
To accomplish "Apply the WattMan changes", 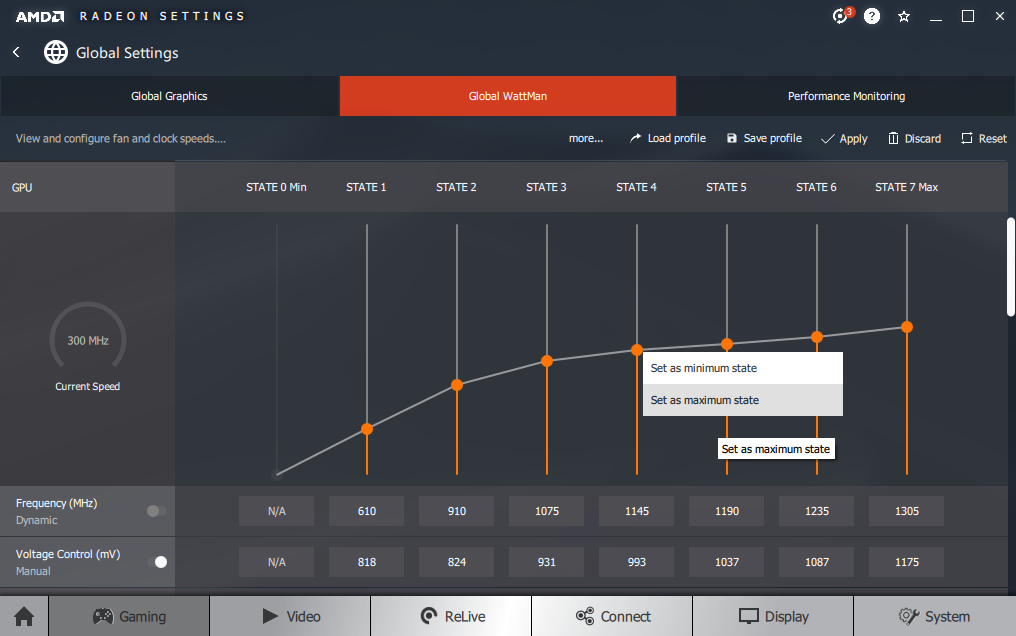I will tap(844, 139).
